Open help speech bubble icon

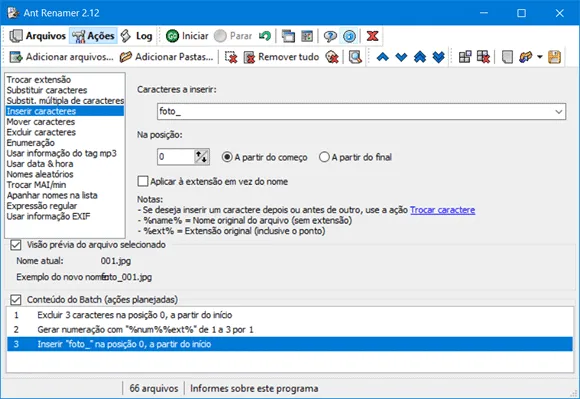(x=330, y=36)
